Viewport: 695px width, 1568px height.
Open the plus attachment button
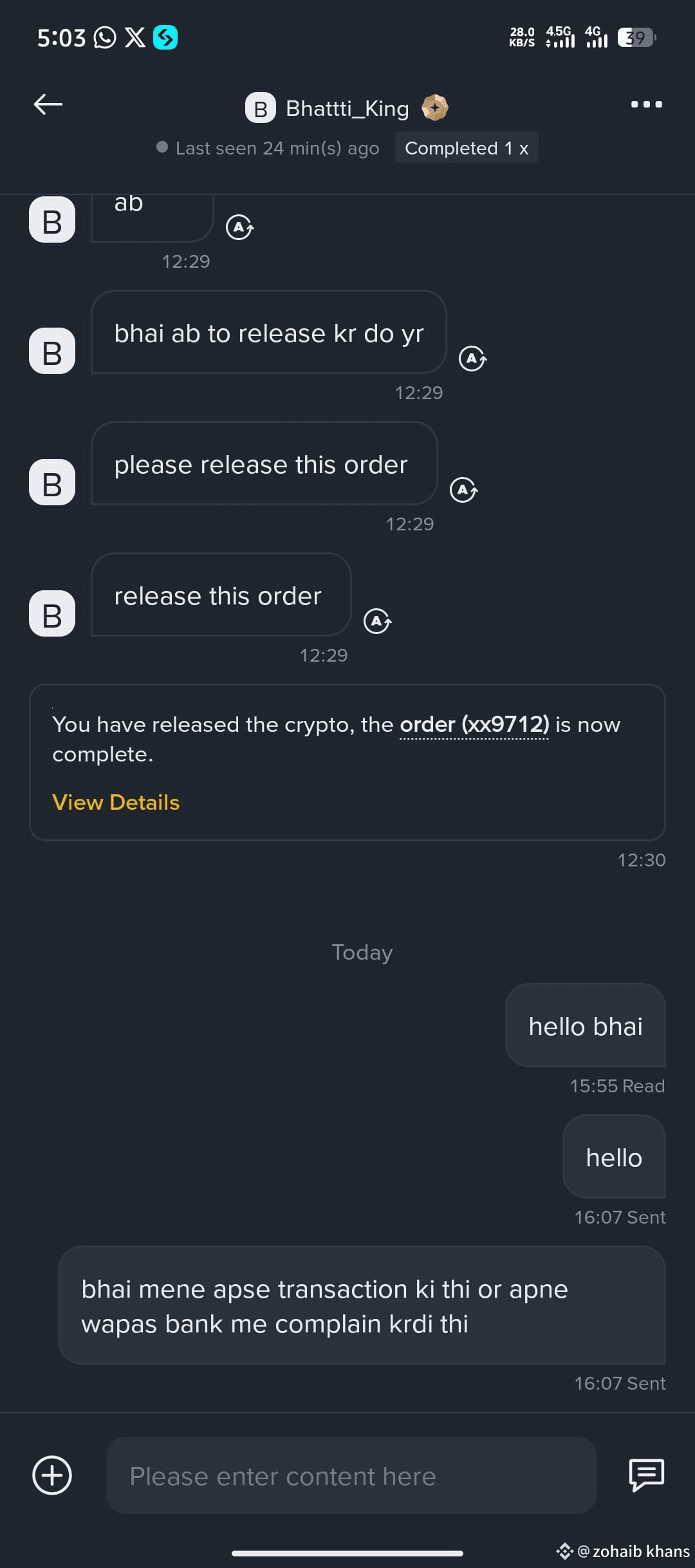52,1475
